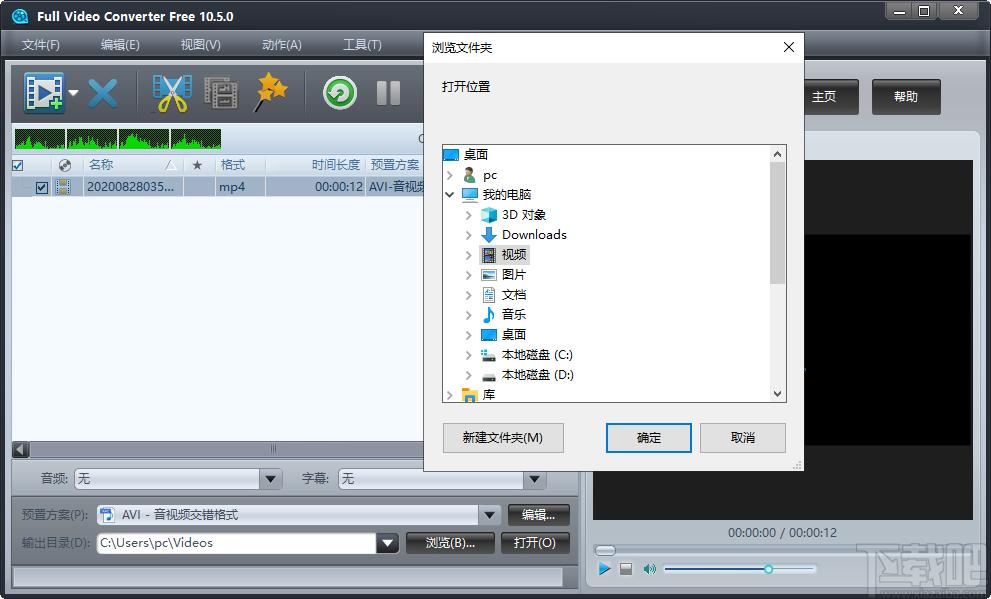Image resolution: width=991 pixels, height=599 pixels.
Task: Mute with the speaker volume icon
Action: click(x=649, y=569)
